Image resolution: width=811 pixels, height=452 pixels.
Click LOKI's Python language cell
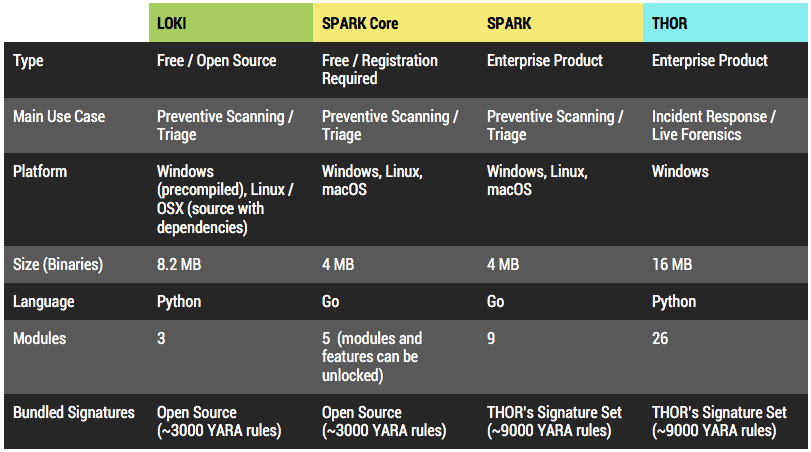[x=179, y=301]
